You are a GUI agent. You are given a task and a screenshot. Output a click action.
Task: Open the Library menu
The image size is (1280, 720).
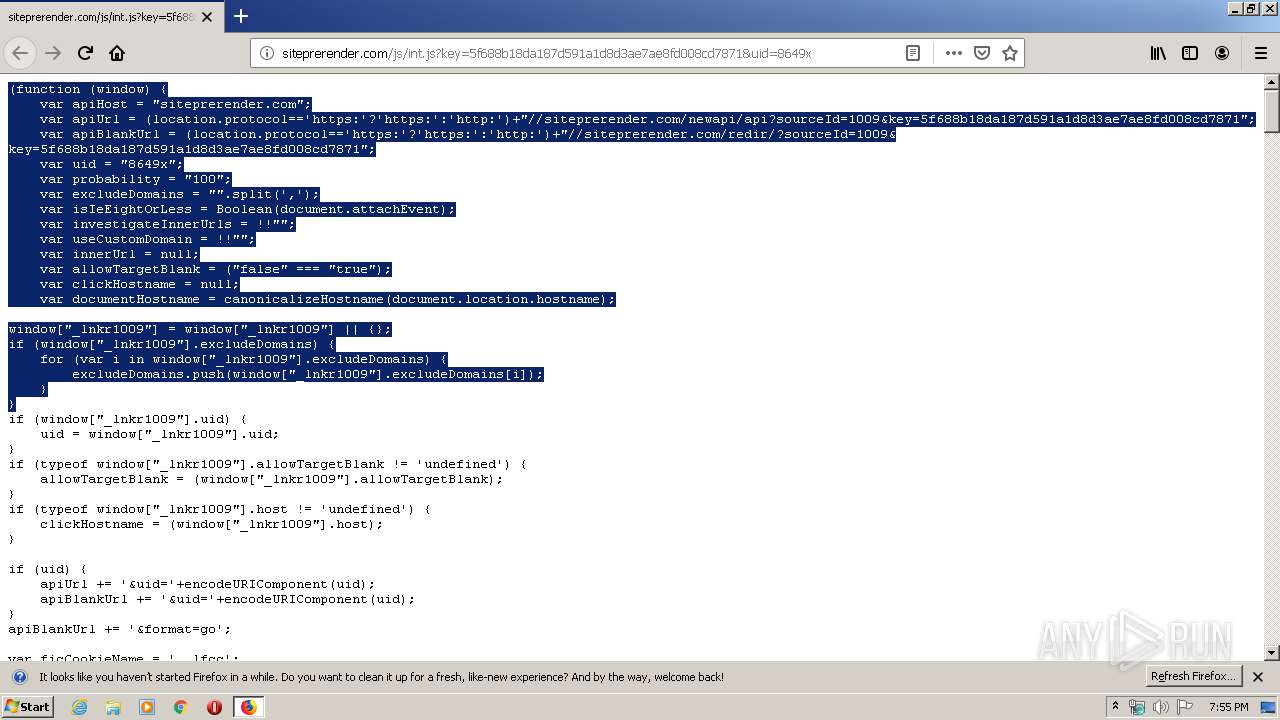point(1158,53)
